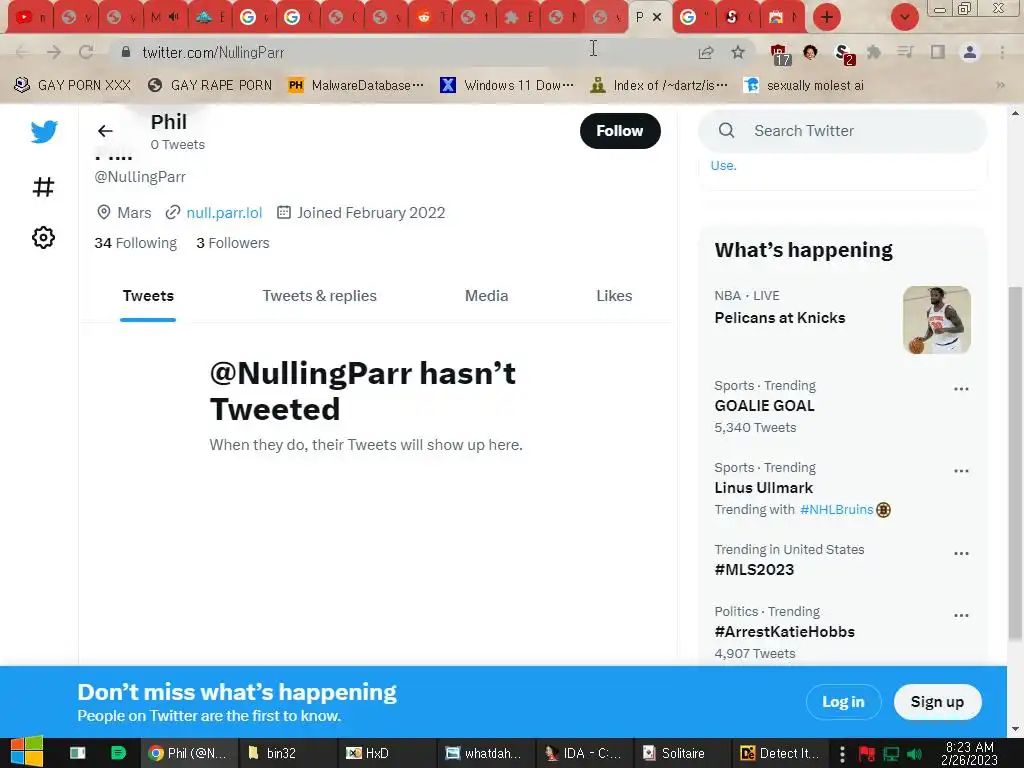Viewport: 1024px width, 768px height.
Task: Follow the Phil account
Action: point(620,131)
